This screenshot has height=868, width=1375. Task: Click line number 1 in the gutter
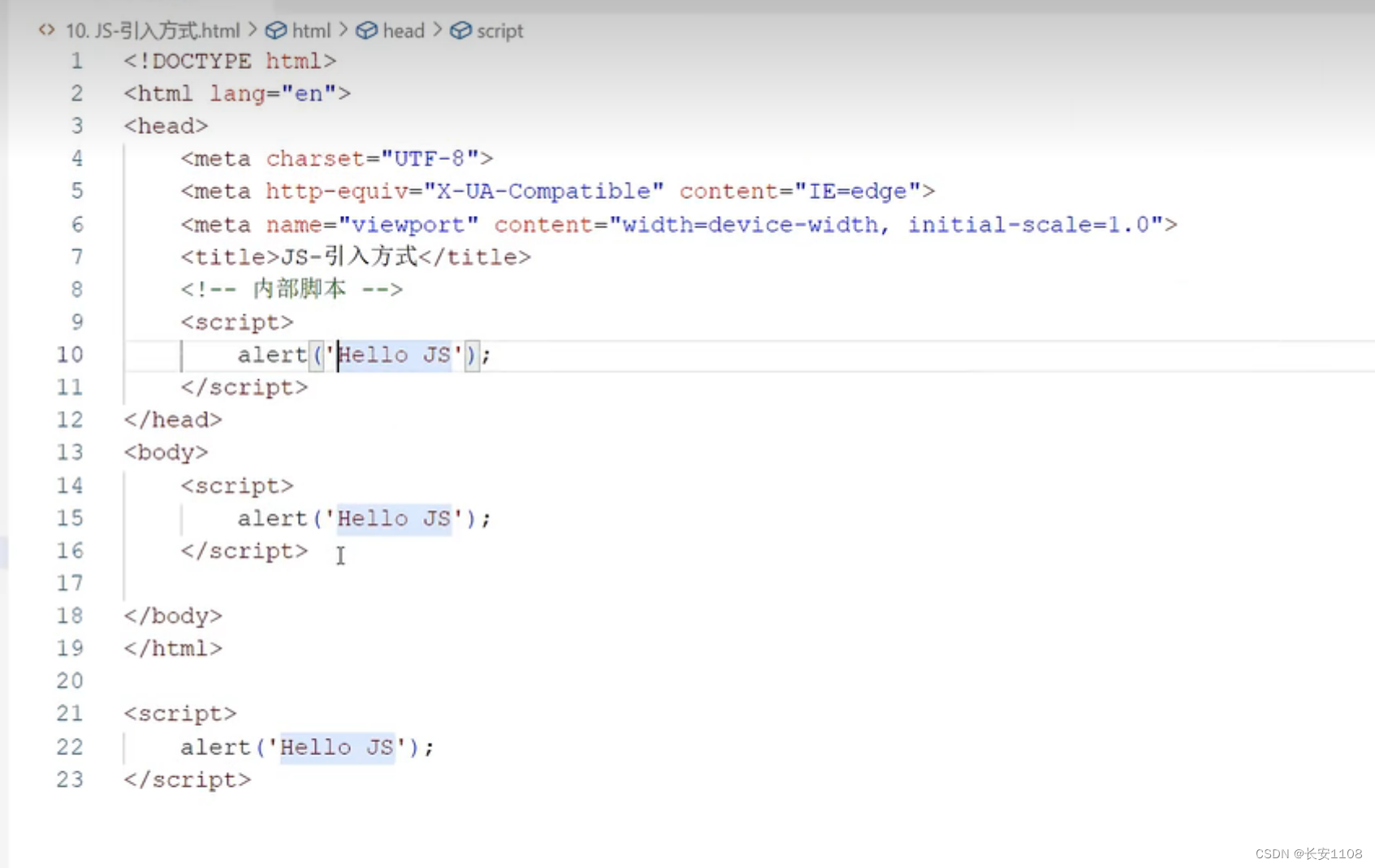tap(76, 61)
